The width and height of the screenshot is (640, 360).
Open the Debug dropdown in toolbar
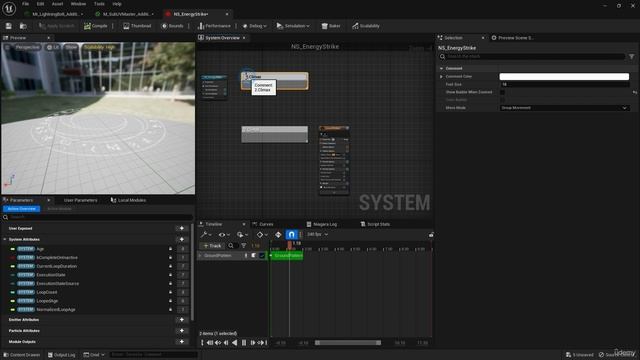tap(254, 26)
